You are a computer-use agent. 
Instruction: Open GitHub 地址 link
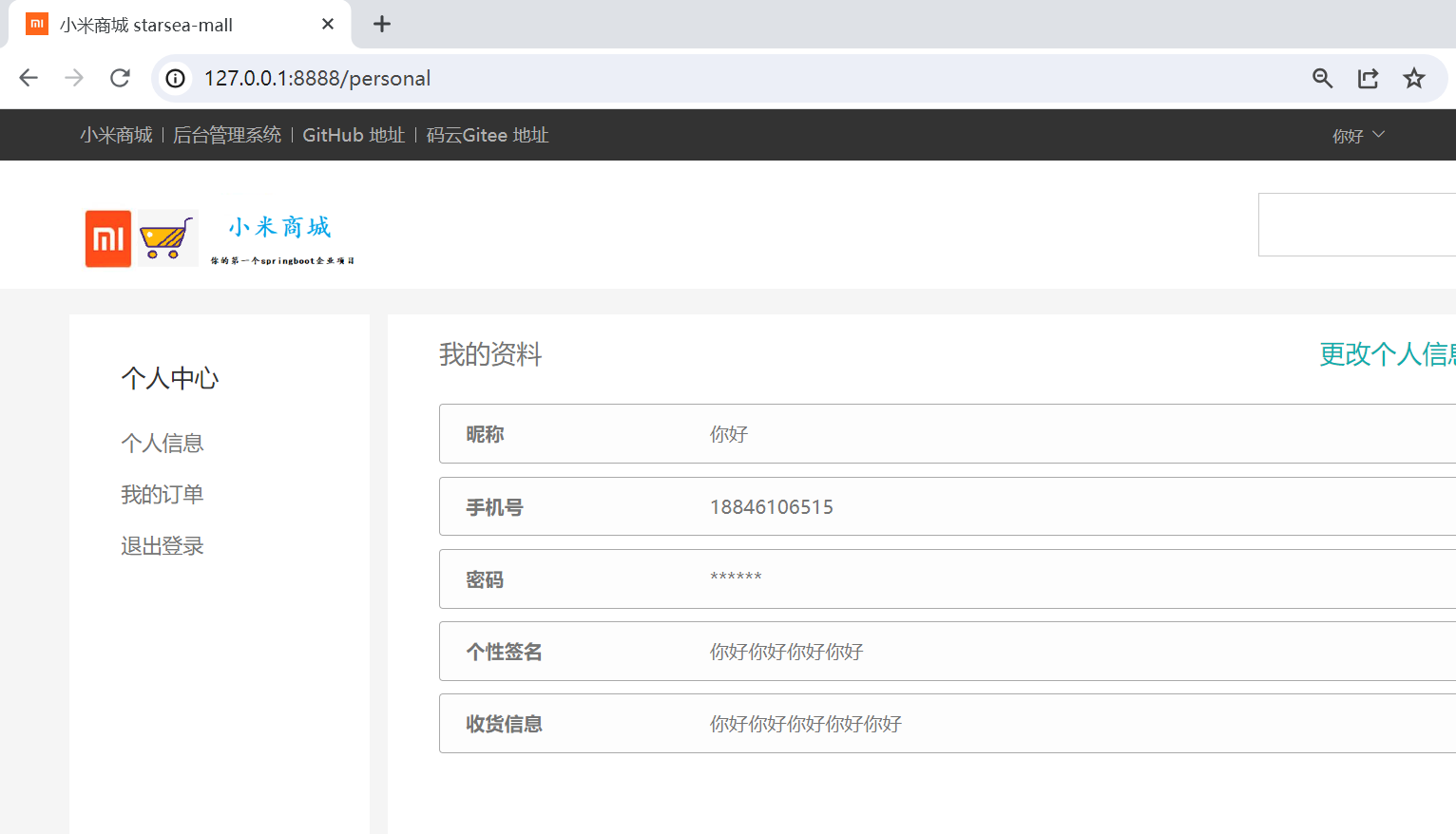(354, 135)
